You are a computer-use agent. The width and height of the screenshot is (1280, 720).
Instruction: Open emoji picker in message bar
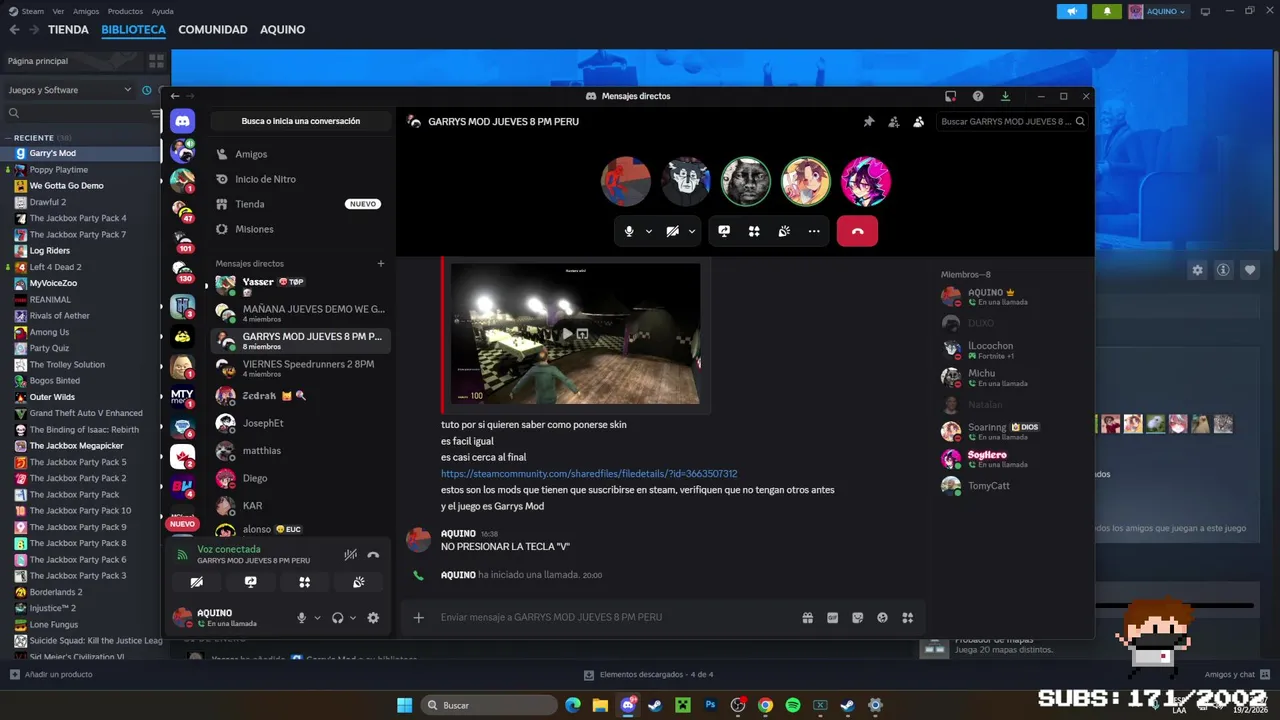882,618
